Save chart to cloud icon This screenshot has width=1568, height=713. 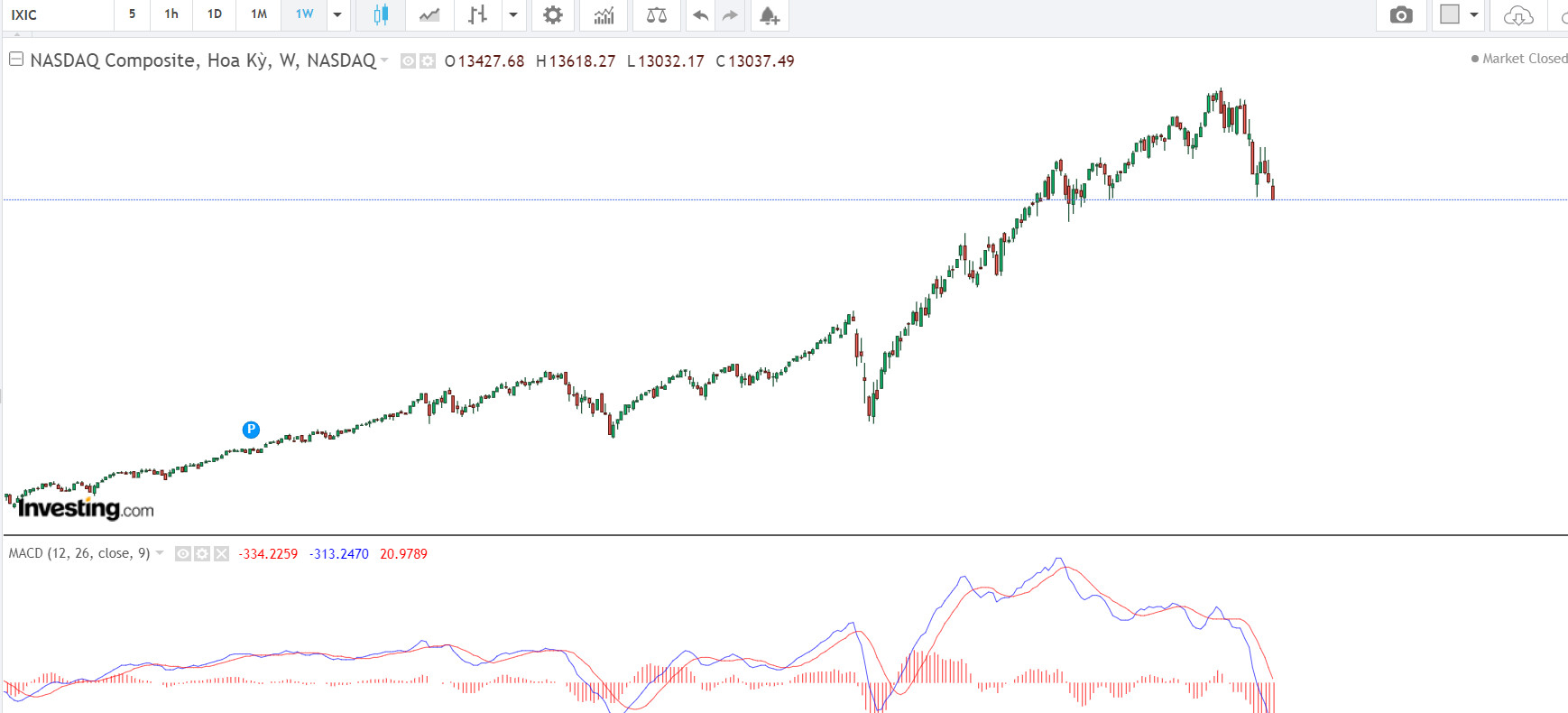coord(1518,14)
